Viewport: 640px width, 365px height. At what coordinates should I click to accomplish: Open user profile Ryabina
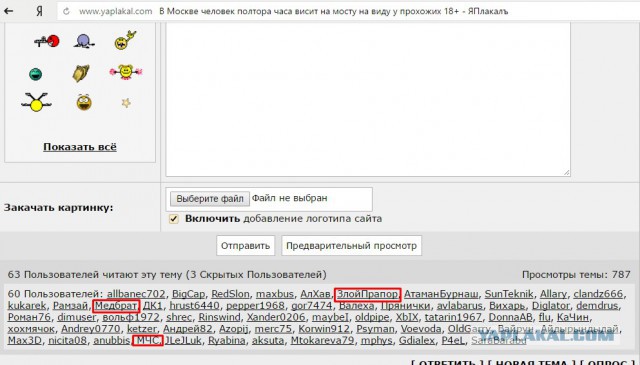[x=227, y=340]
